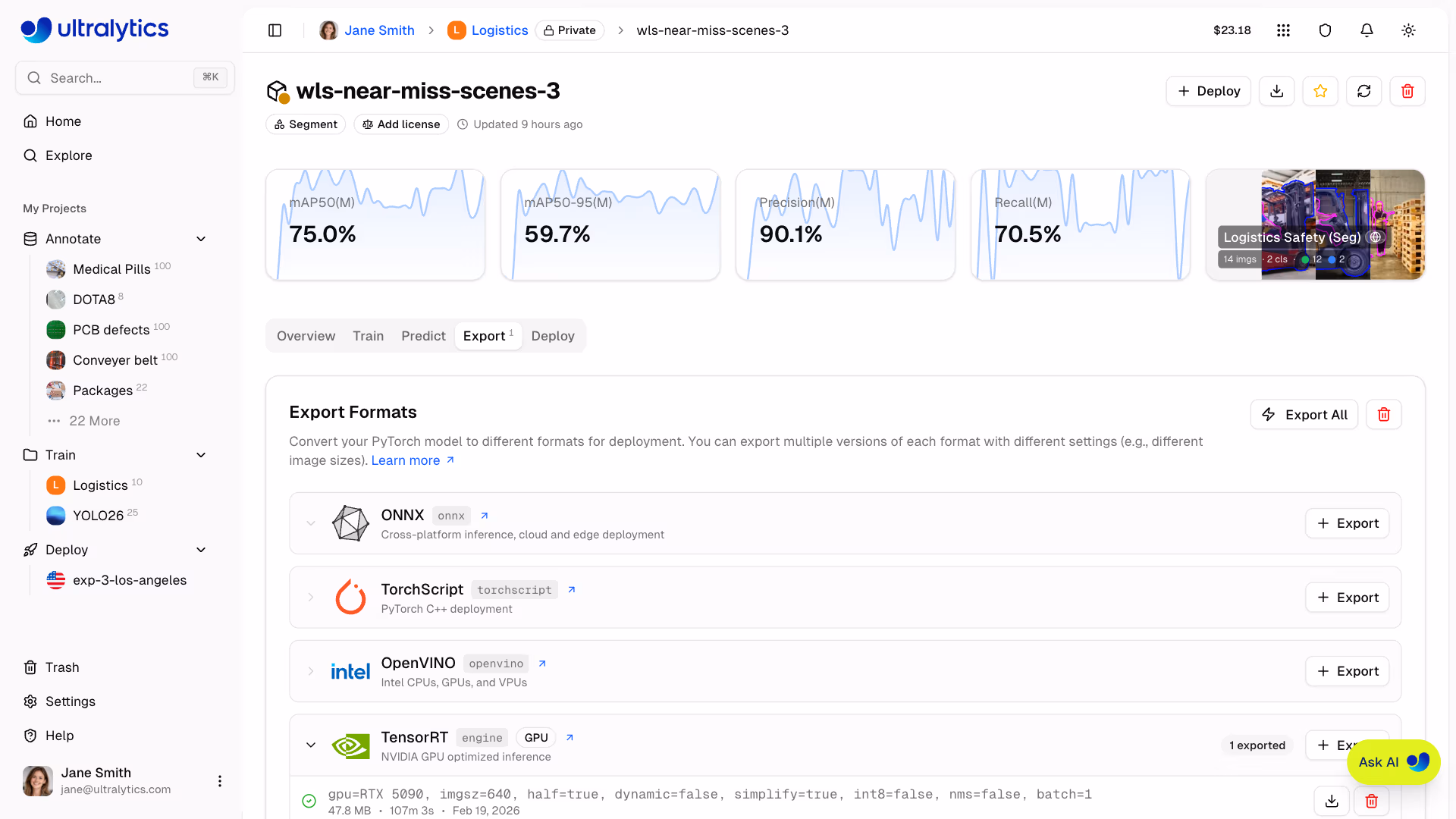Viewport: 1456px width, 819px height.
Task: Open notifications bell
Action: click(x=1367, y=30)
